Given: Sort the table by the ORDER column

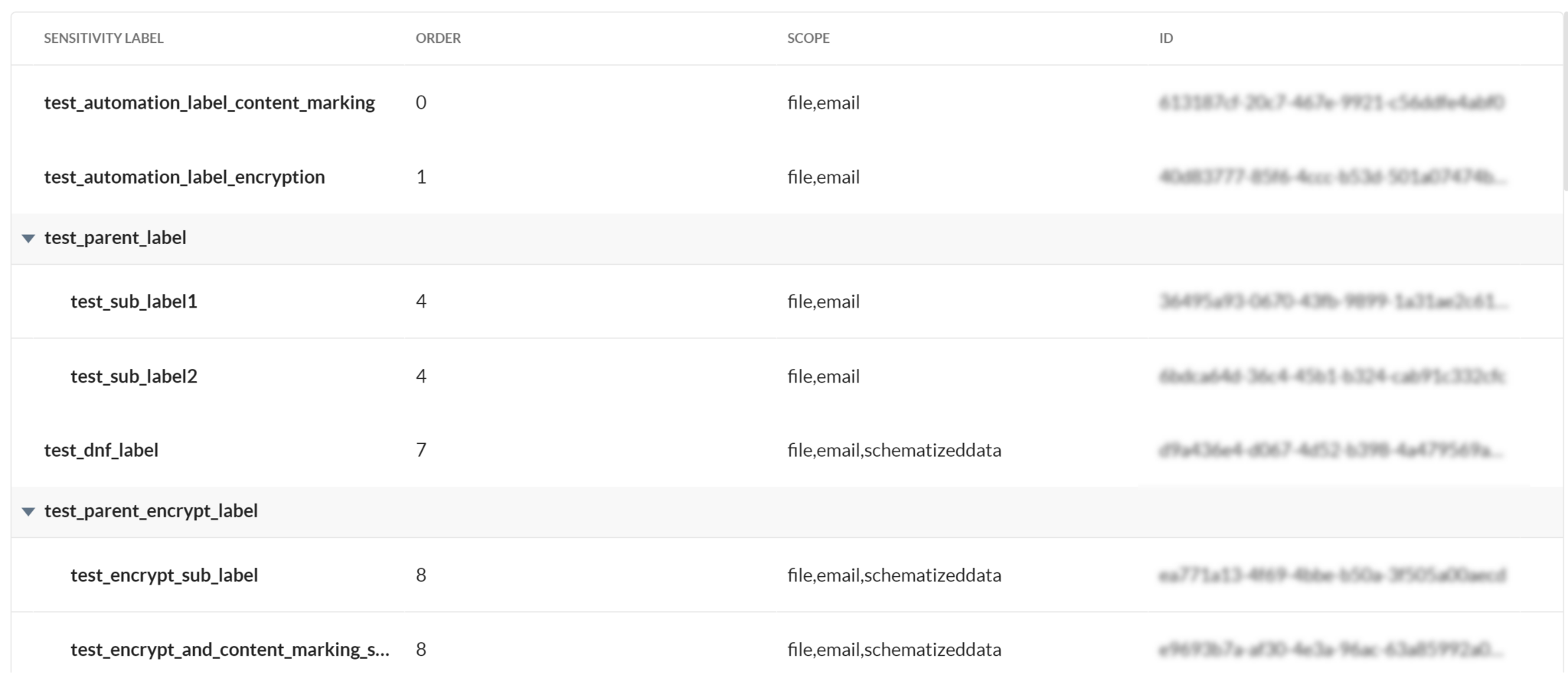Looking at the screenshot, I should click(438, 37).
